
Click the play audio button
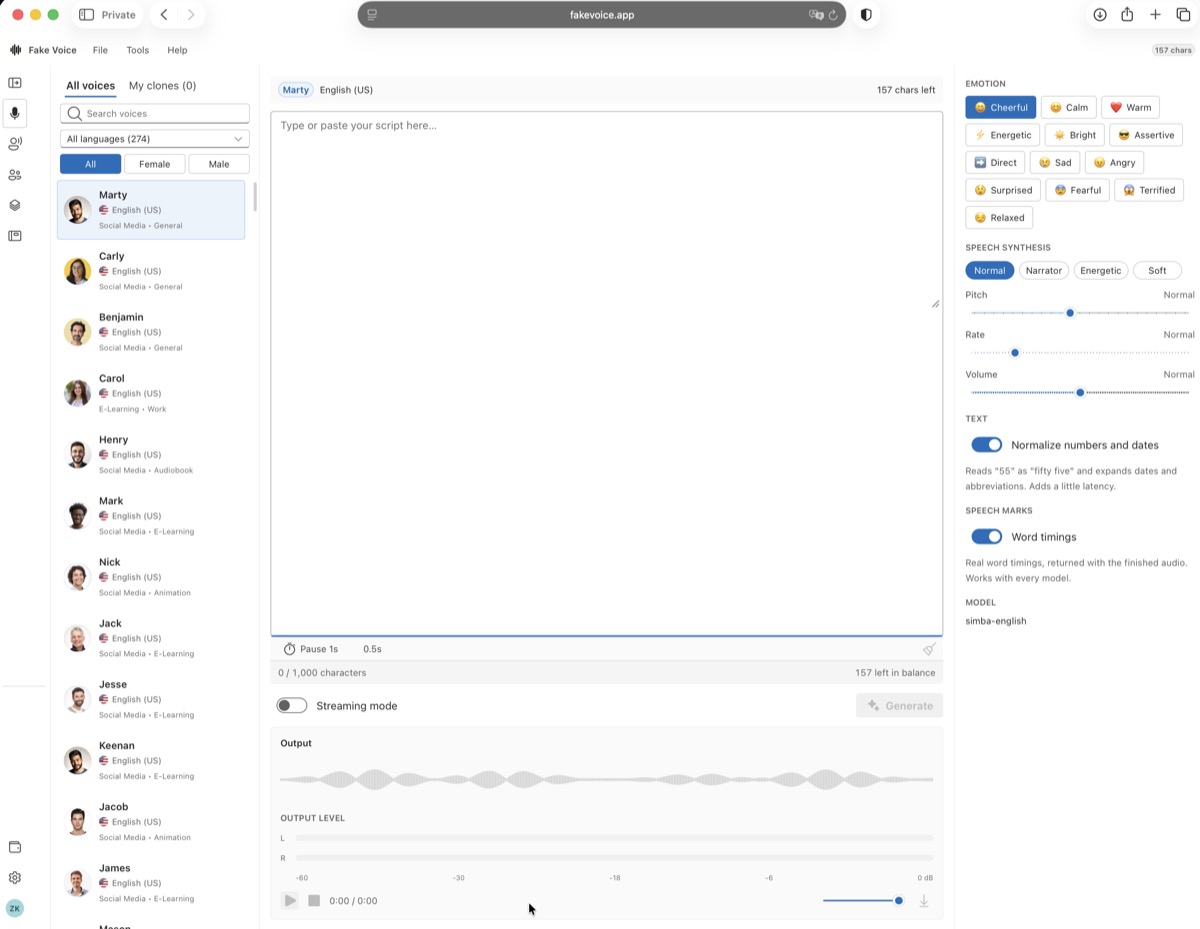tap(290, 901)
